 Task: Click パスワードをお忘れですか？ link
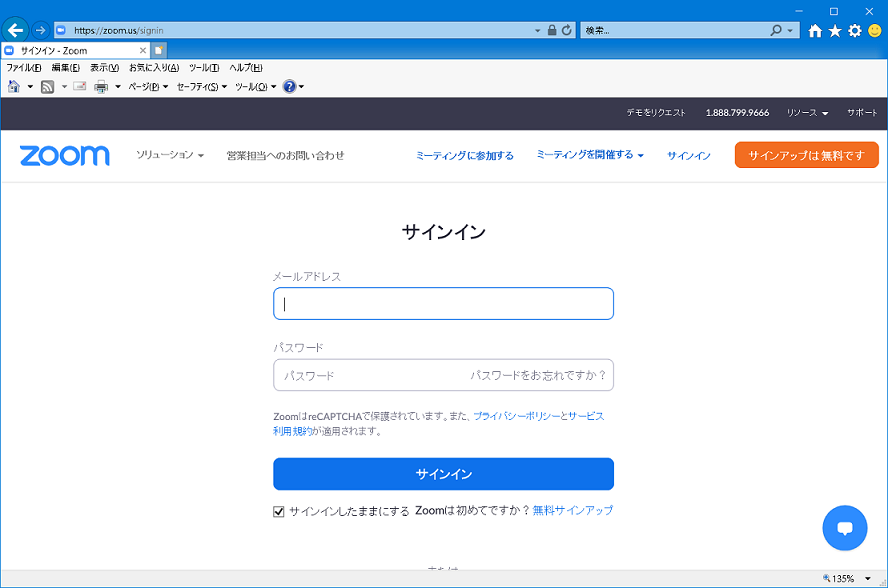pos(539,375)
